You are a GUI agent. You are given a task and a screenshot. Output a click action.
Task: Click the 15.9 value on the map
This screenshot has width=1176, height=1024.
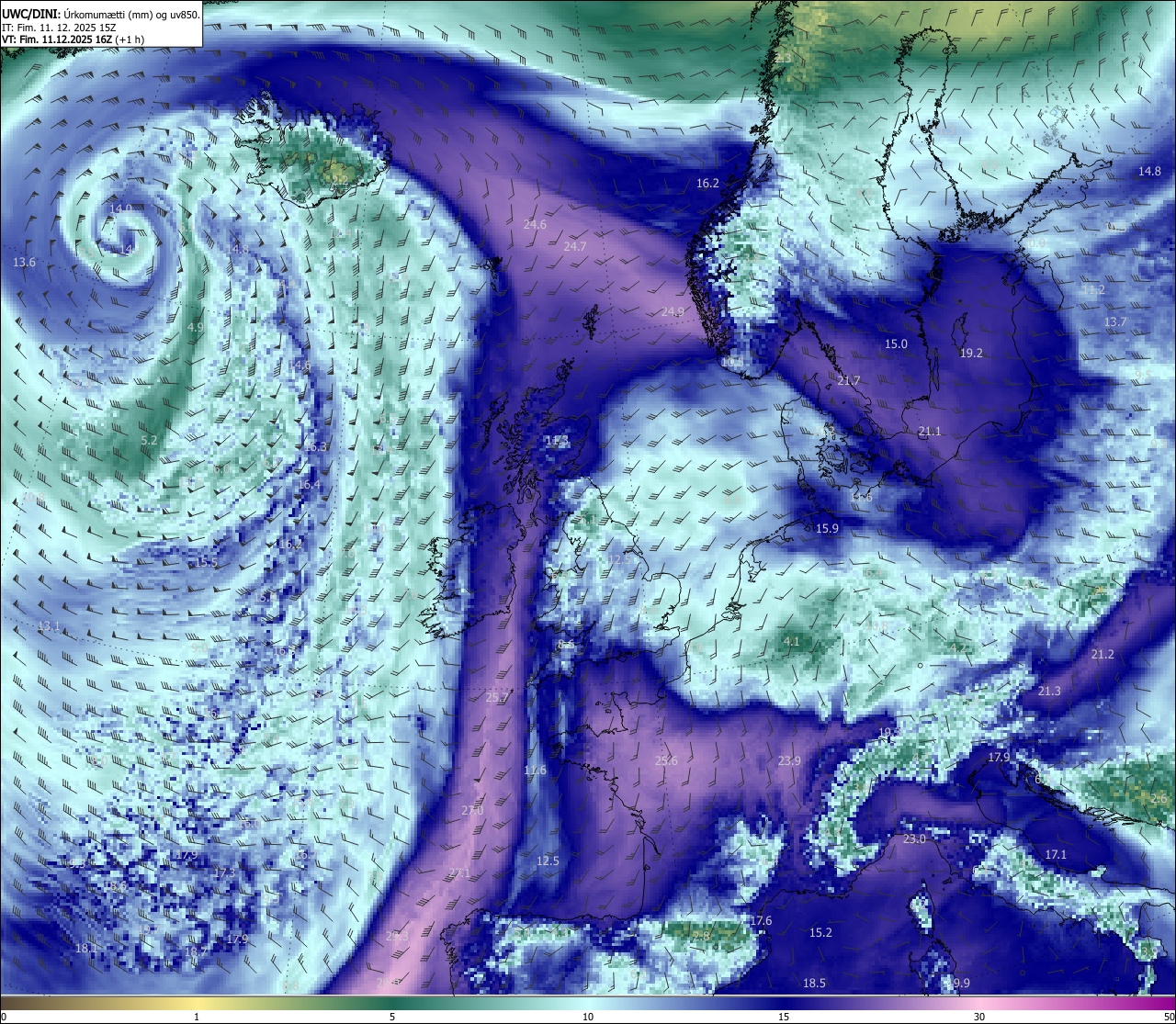pos(828,528)
